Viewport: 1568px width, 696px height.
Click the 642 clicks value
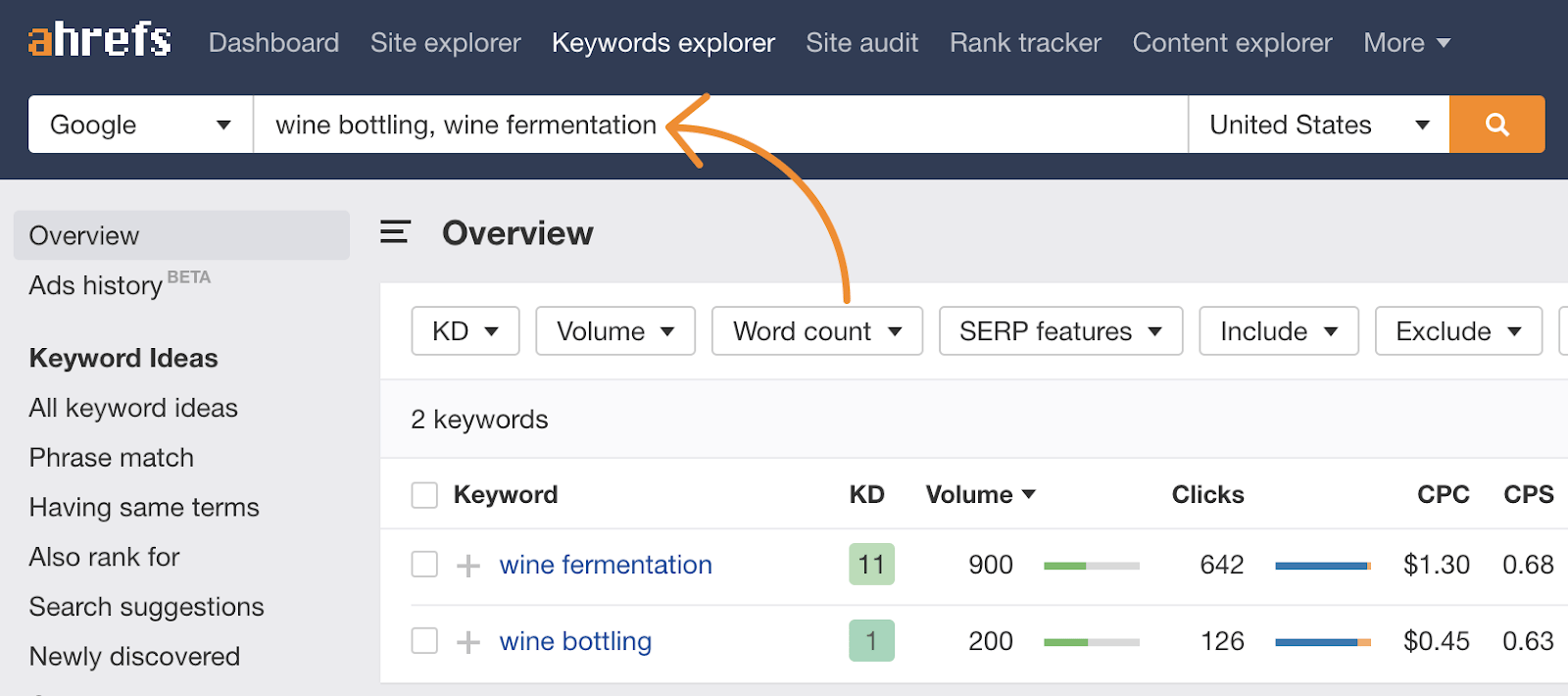pyautogui.click(x=1222, y=565)
